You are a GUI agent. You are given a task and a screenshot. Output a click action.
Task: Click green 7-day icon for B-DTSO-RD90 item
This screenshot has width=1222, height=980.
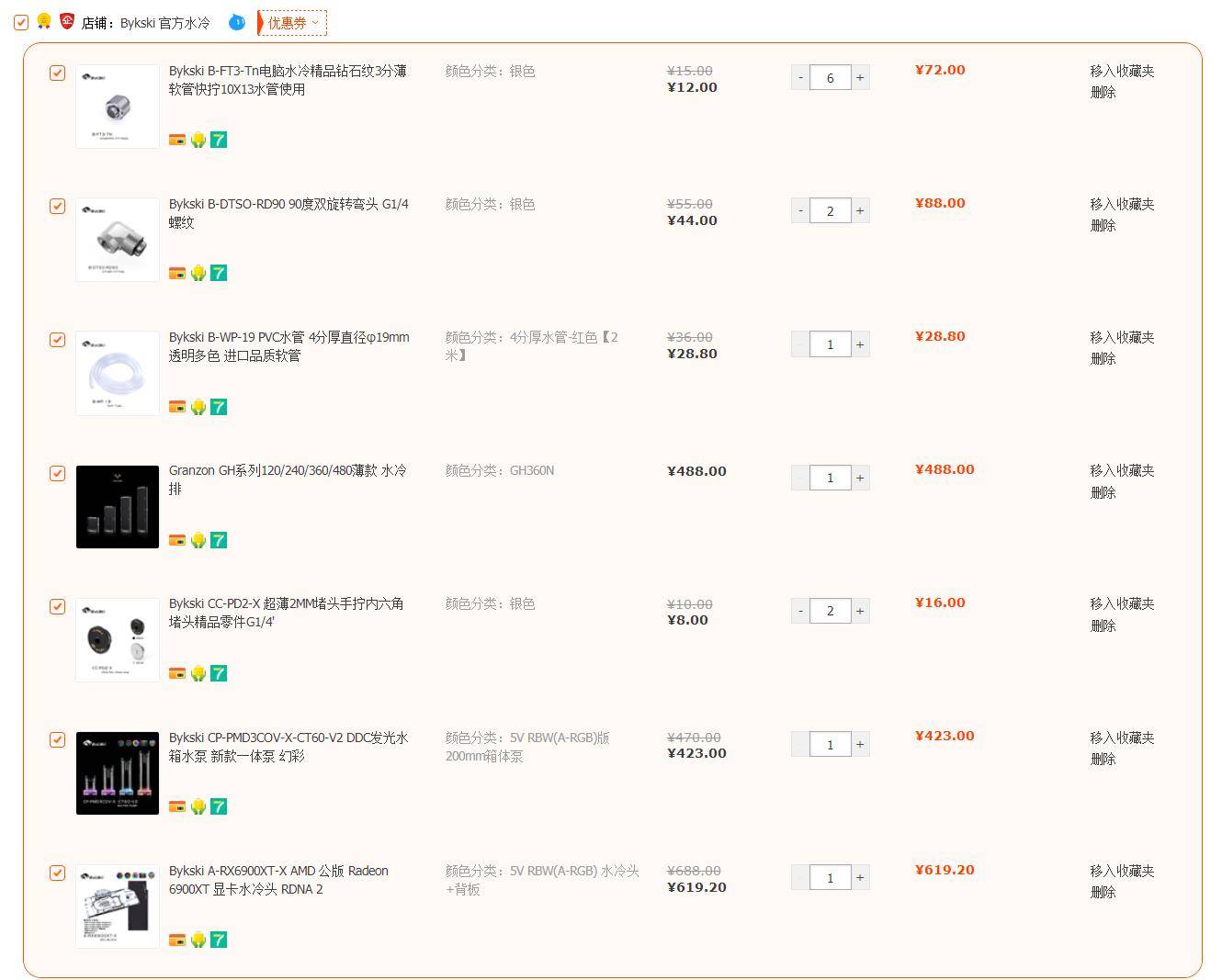(219, 273)
